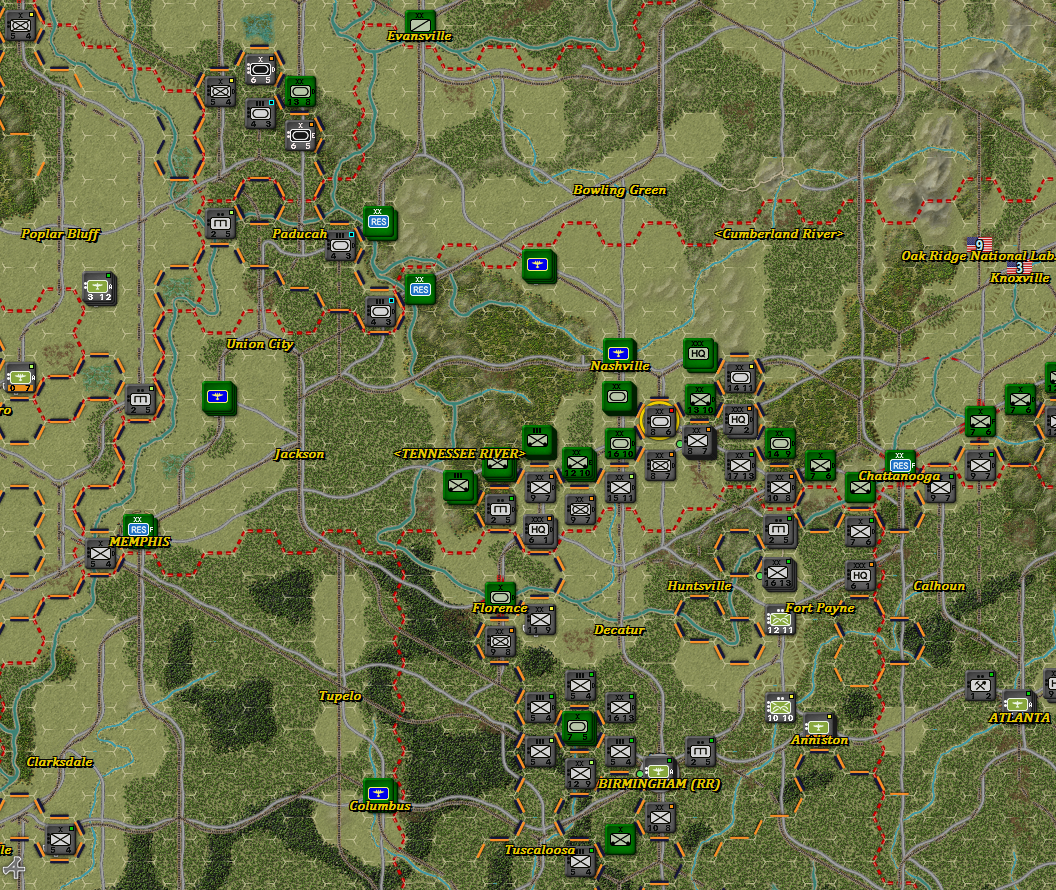Image resolution: width=1056 pixels, height=890 pixels.
Task: Select the yellow-circled 8-6 armored division
Action: tap(659, 421)
